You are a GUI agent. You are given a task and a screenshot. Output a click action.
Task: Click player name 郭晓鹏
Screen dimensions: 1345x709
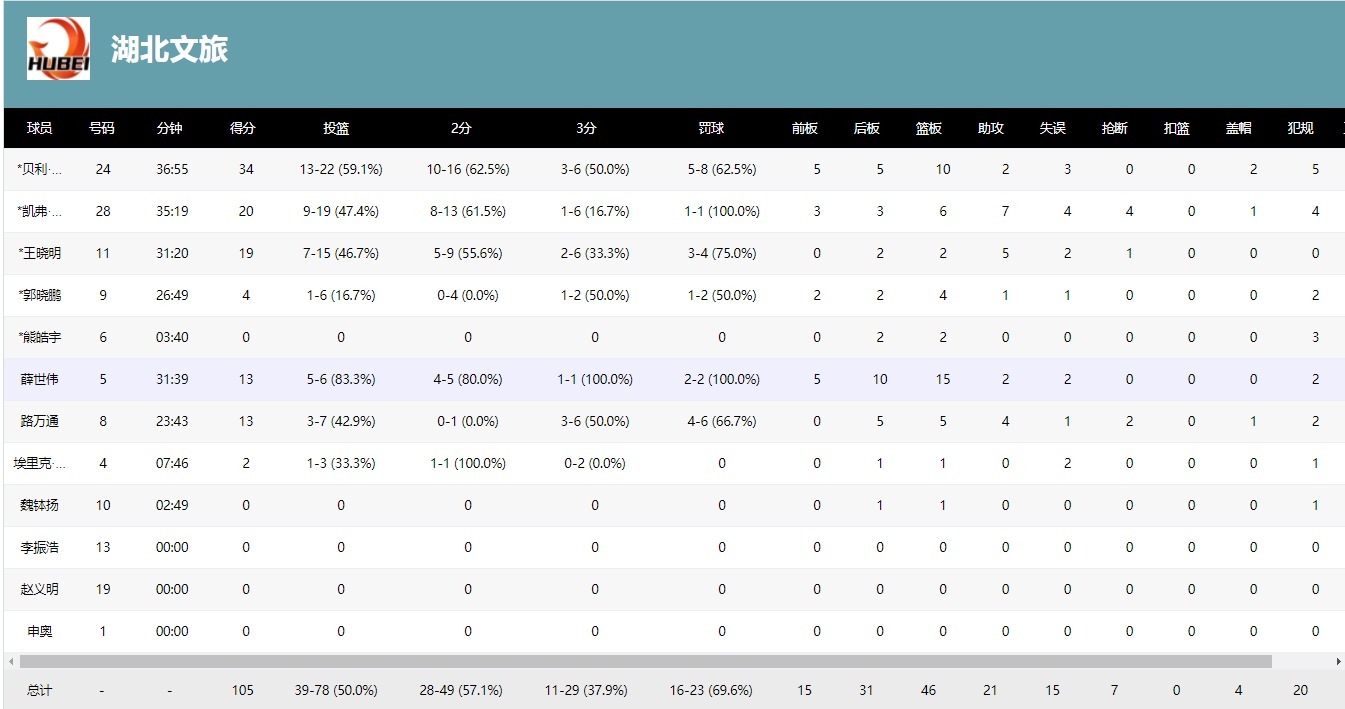[40, 295]
